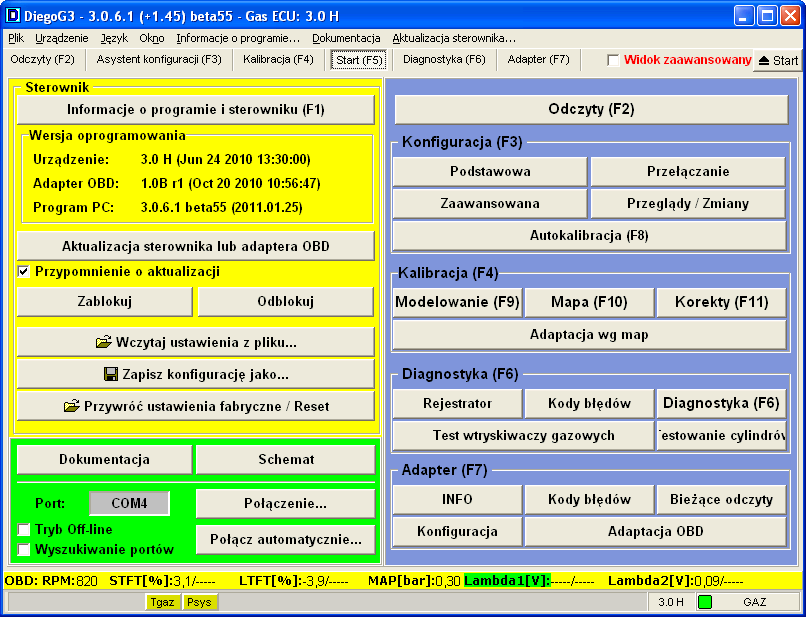The width and height of the screenshot is (806, 617).
Task: Run Test wtryskiwaczy gazowych
Action: coord(523,435)
